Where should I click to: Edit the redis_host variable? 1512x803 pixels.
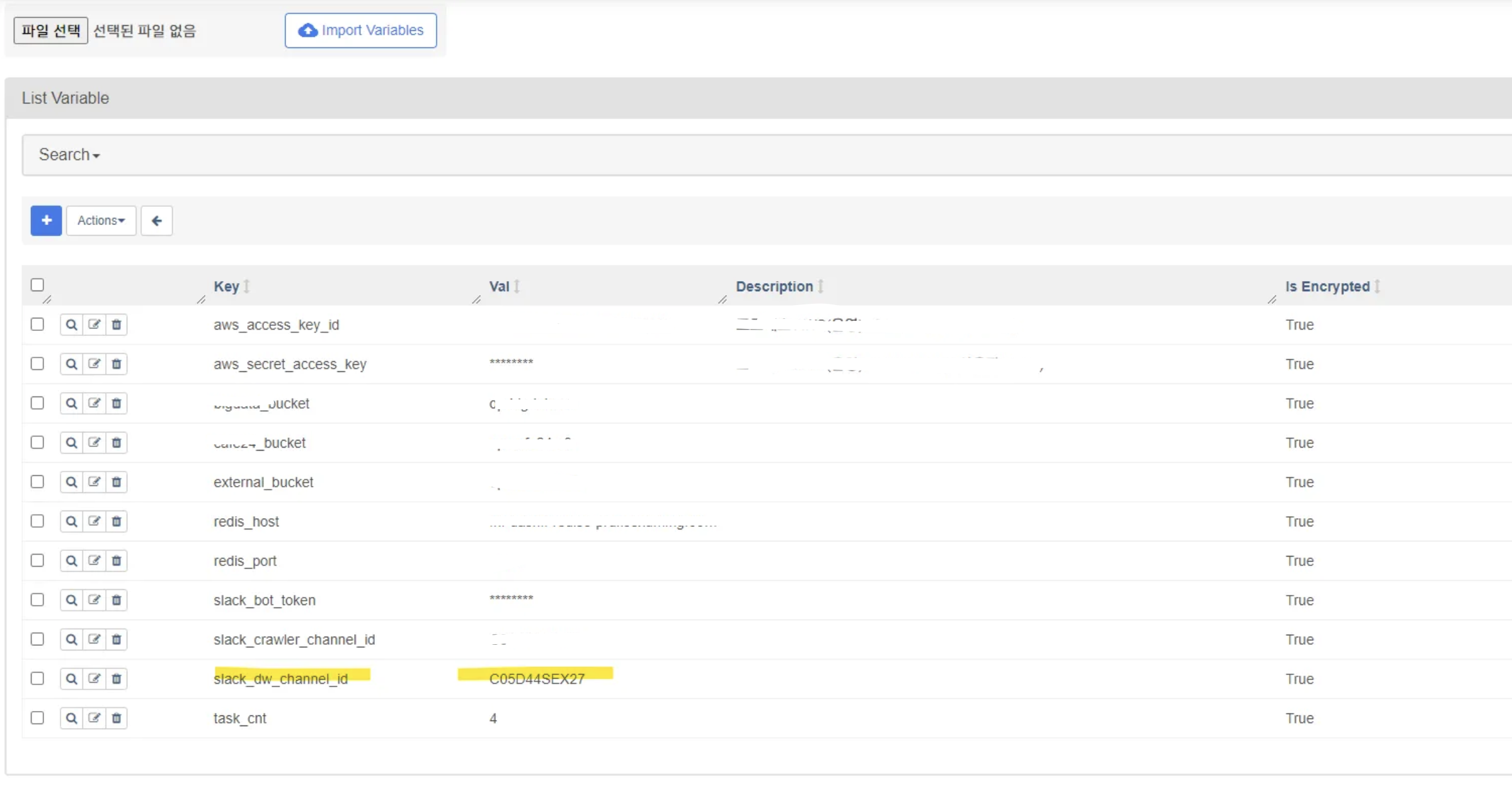(x=94, y=521)
